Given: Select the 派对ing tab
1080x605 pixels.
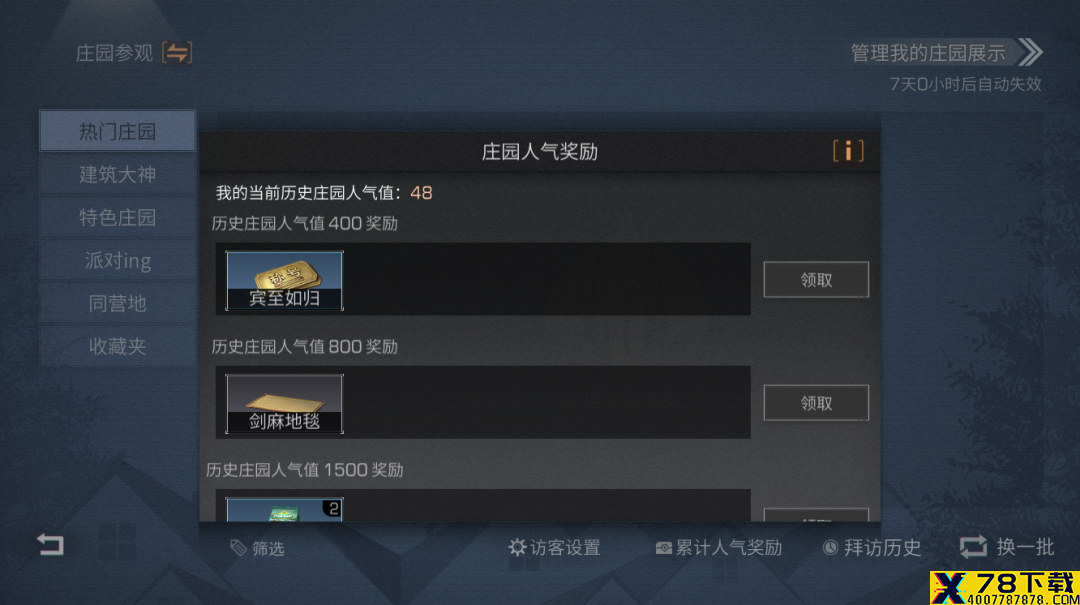Looking at the screenshot, I should click(x=117, y=260).
